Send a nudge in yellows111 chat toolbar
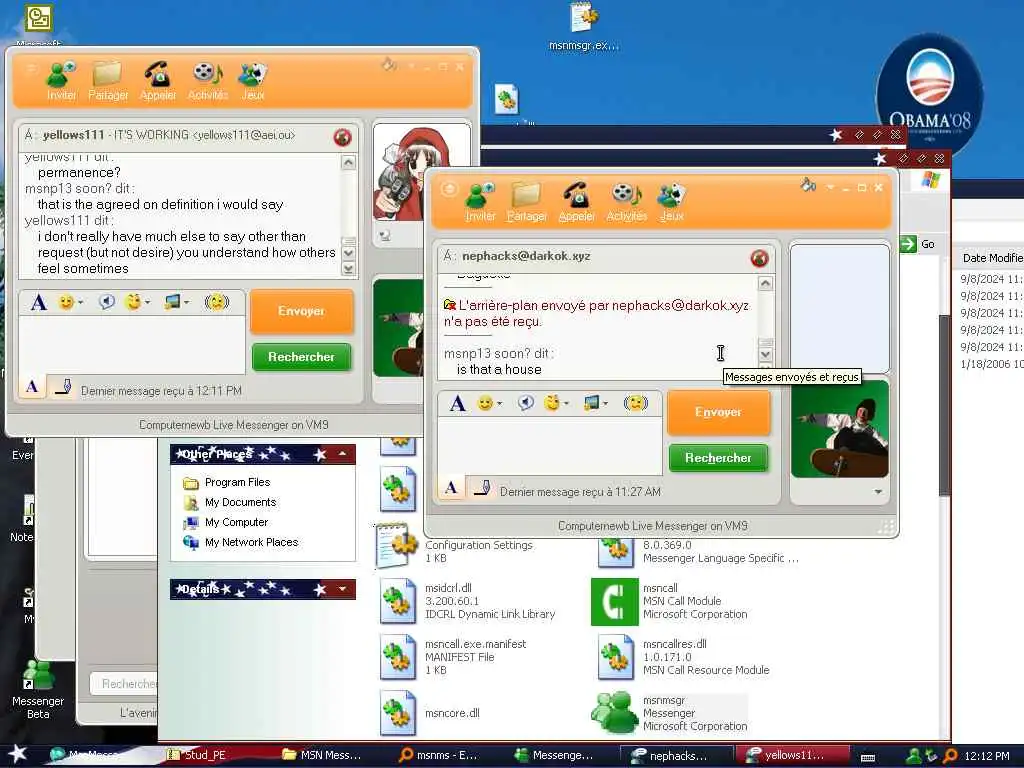 tap(217, 302)
